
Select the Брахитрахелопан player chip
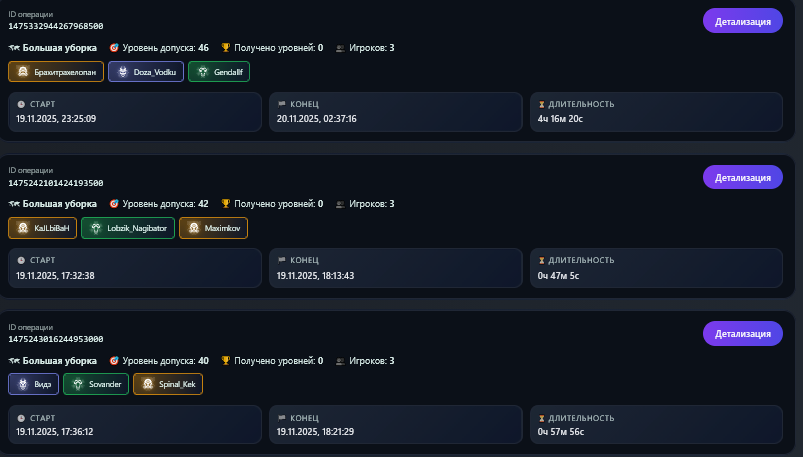point(56,72)
